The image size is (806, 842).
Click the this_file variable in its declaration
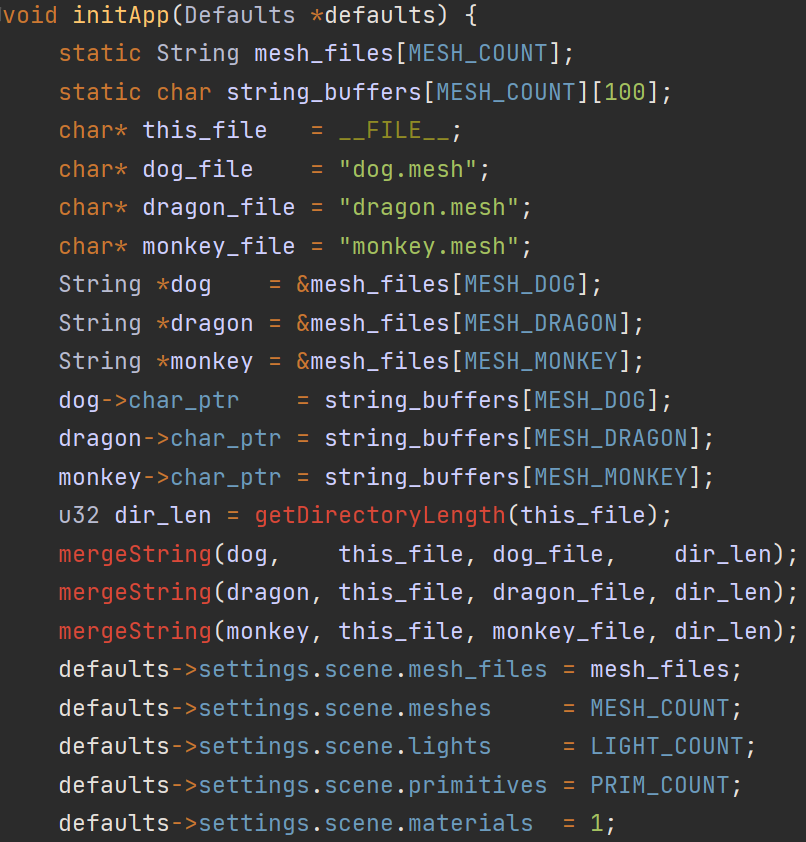coord(205,130)
